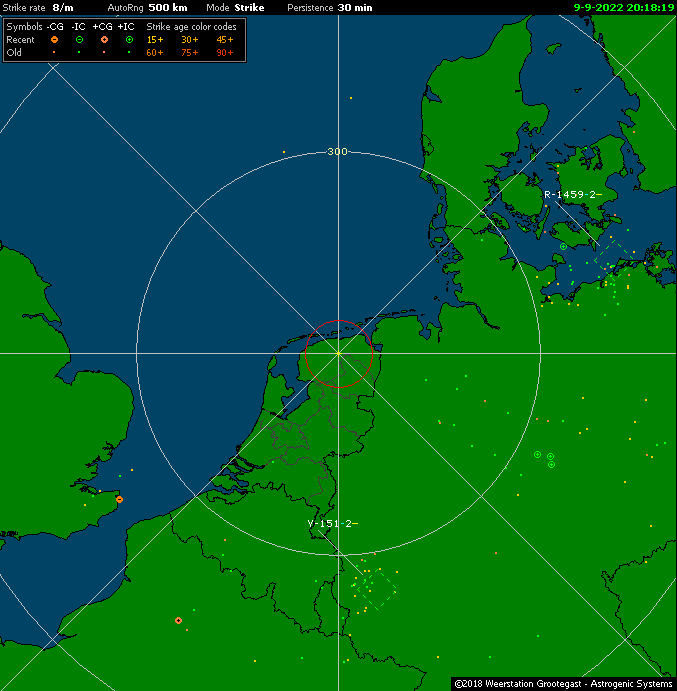Click the recent -CG symbol in the legend
This screenshot has height=691, width=677.
[55, 39]
